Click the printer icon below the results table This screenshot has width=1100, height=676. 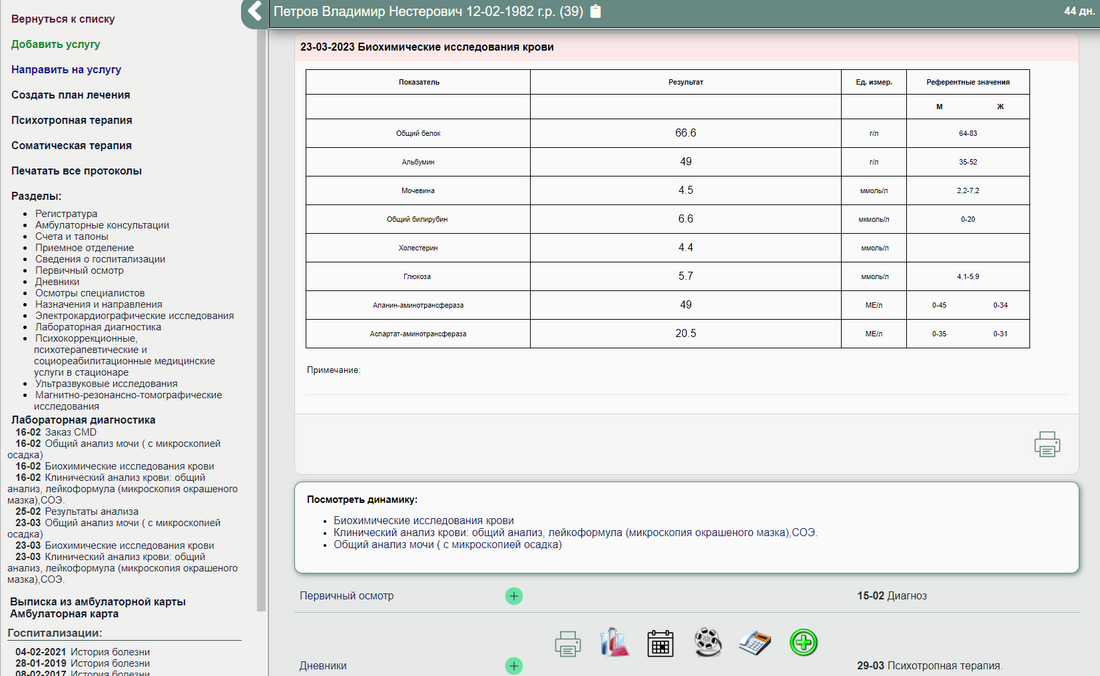coord(1047,444)
